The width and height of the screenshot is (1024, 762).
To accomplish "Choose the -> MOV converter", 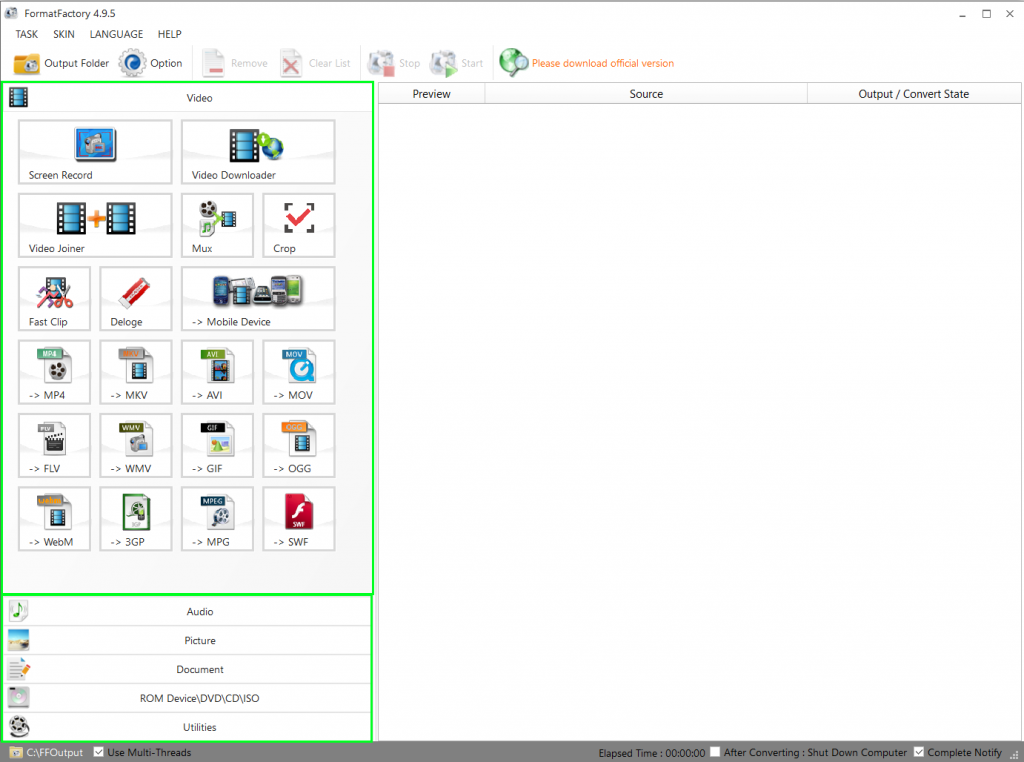I will 299,372.
